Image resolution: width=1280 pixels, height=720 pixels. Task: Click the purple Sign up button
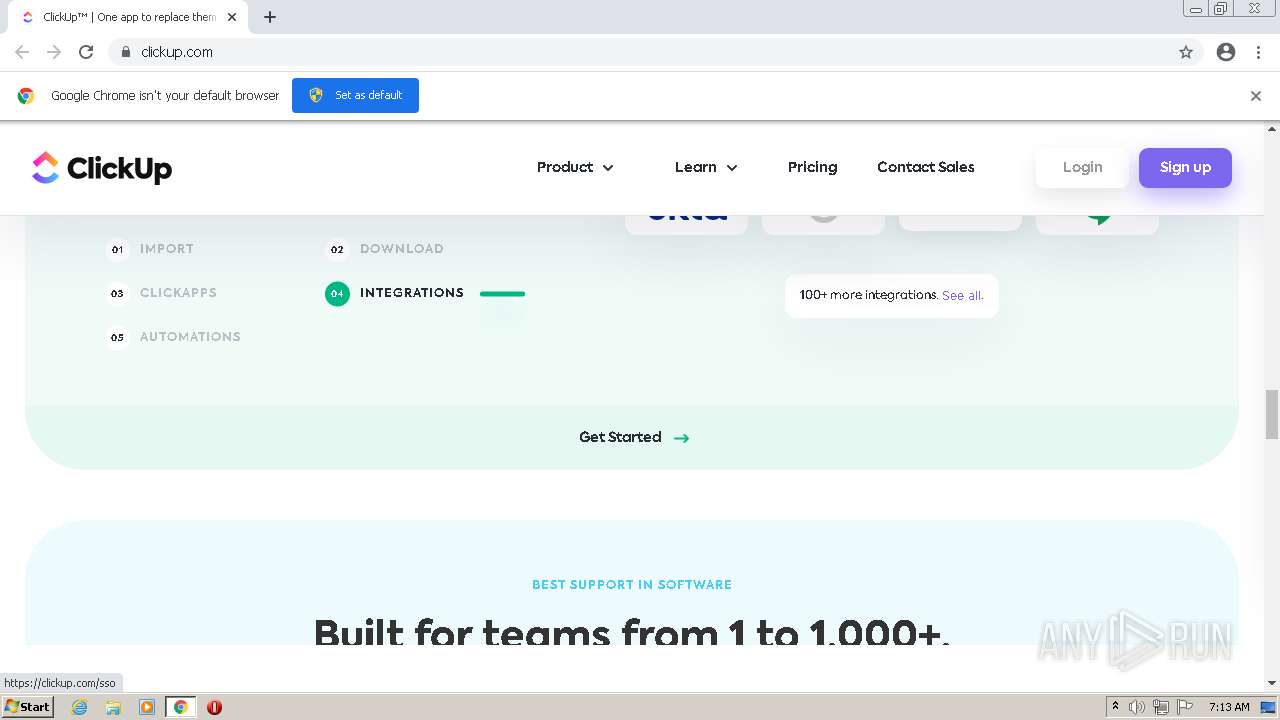point(1185,167)
